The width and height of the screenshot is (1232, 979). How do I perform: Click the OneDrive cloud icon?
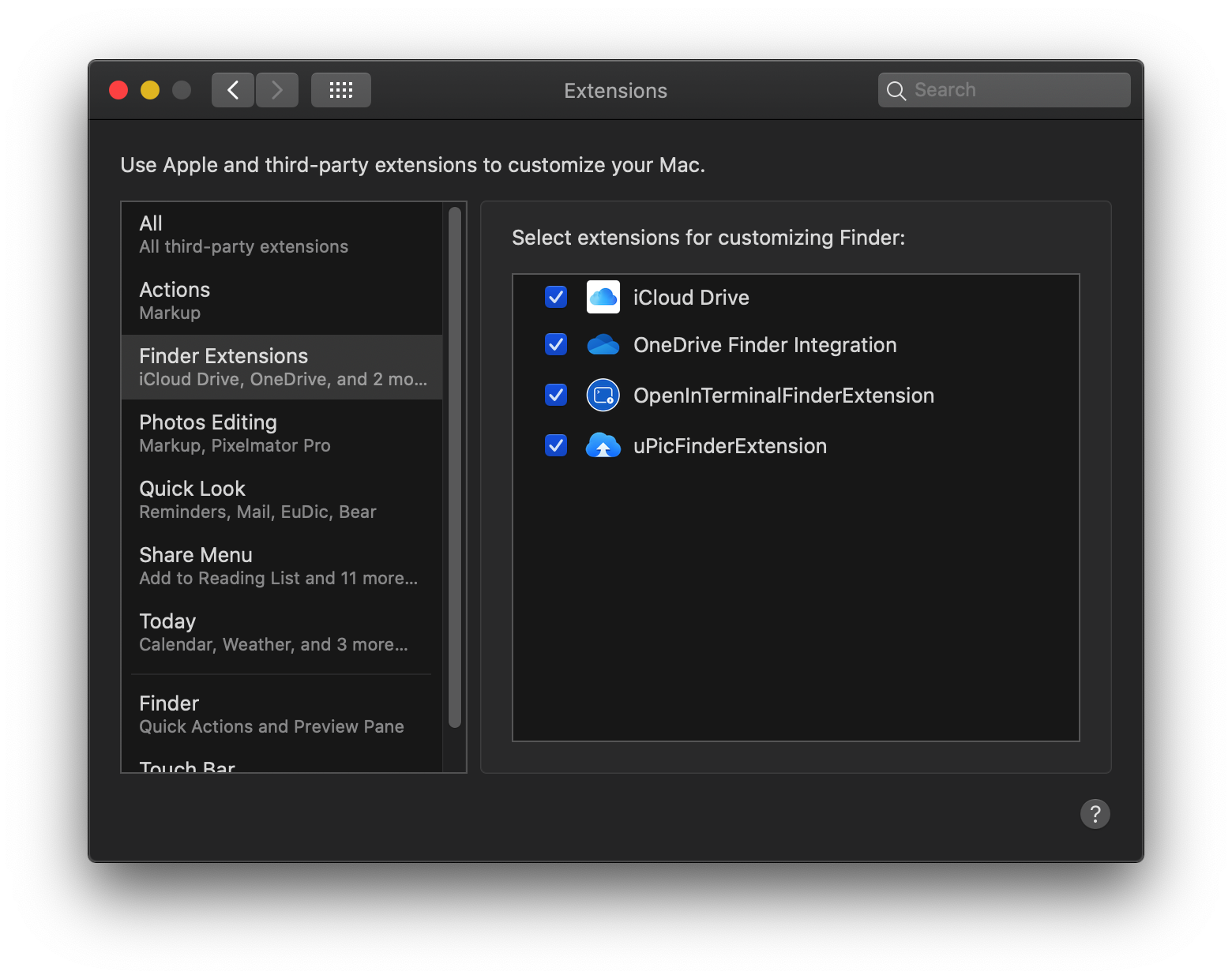coord(603,345)
